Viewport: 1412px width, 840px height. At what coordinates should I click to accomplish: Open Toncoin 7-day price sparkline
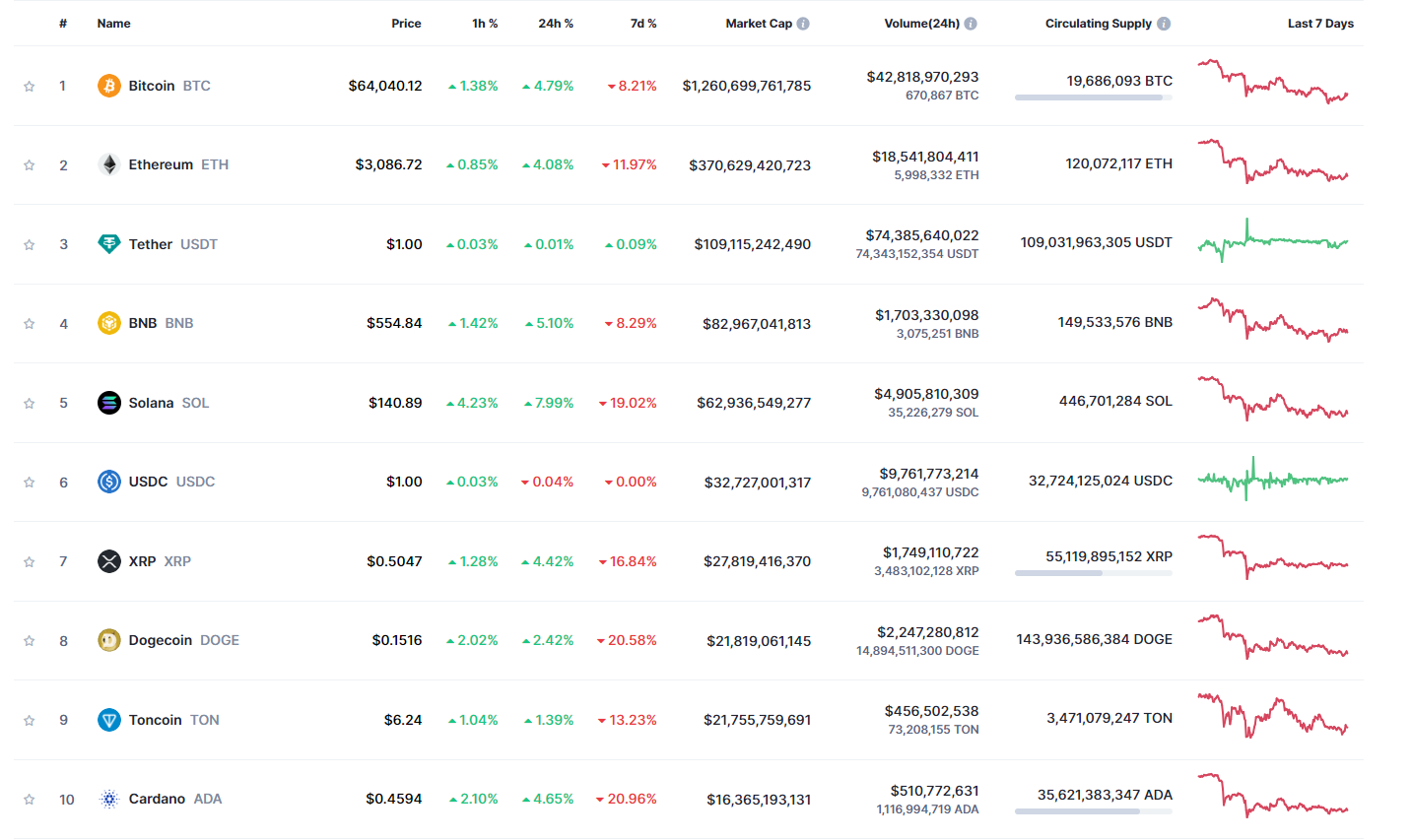(1273, 717)
